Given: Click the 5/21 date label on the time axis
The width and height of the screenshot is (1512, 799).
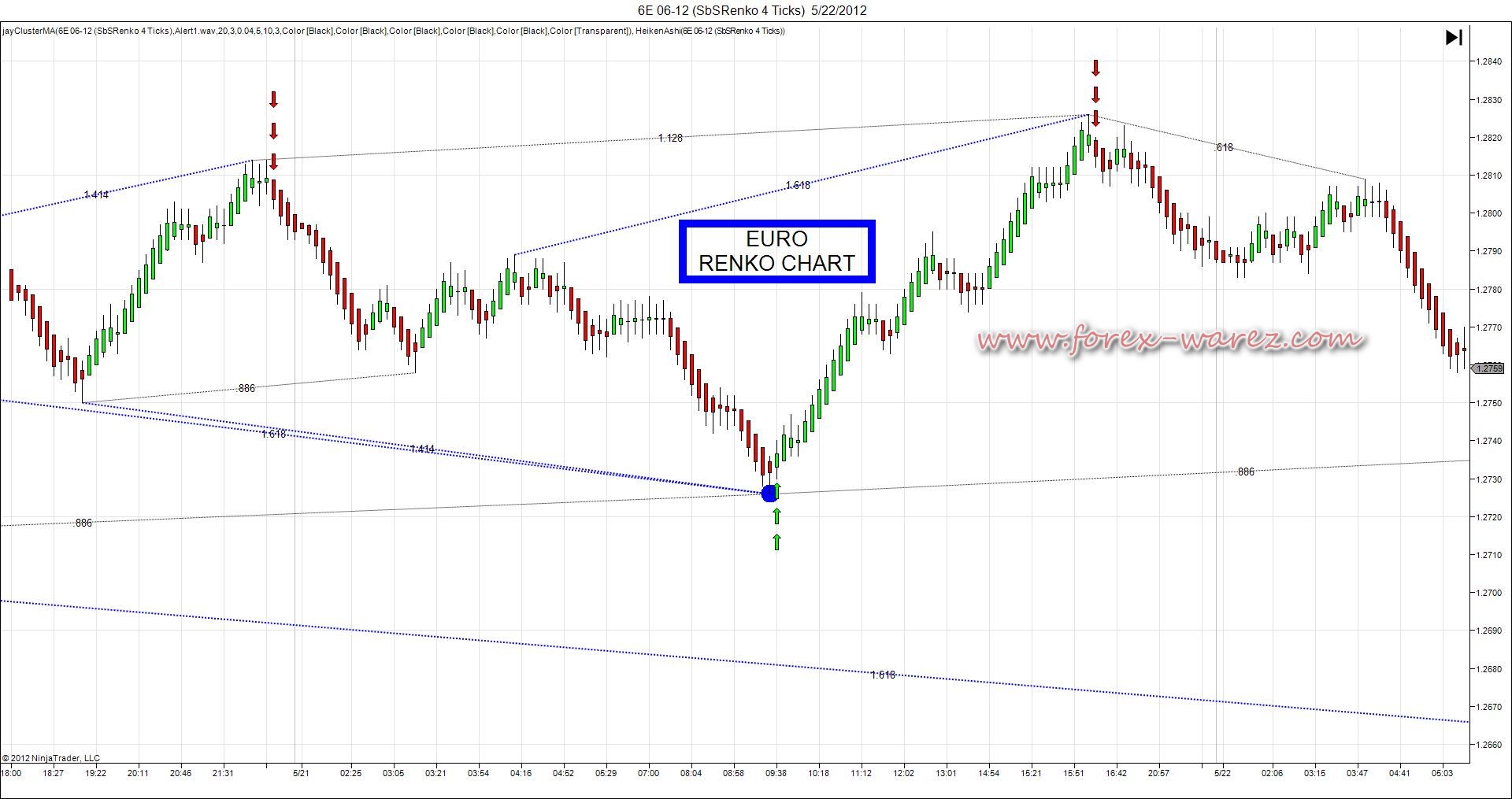Looking at the screenshot, I should (301, 773).
